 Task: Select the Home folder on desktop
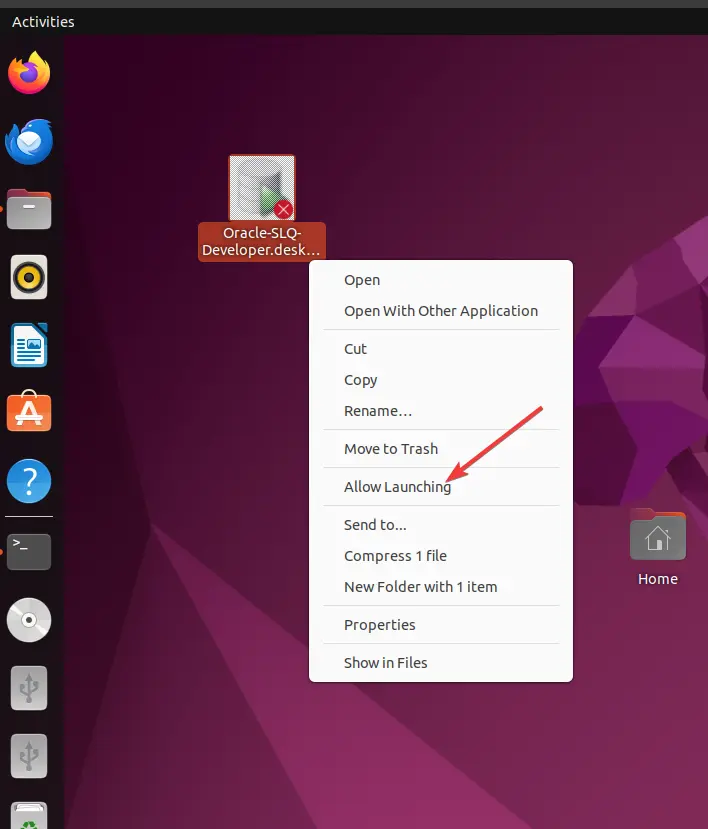[658, 534]
